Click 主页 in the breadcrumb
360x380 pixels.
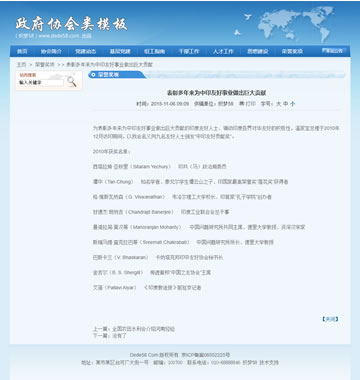coord(22,65)
